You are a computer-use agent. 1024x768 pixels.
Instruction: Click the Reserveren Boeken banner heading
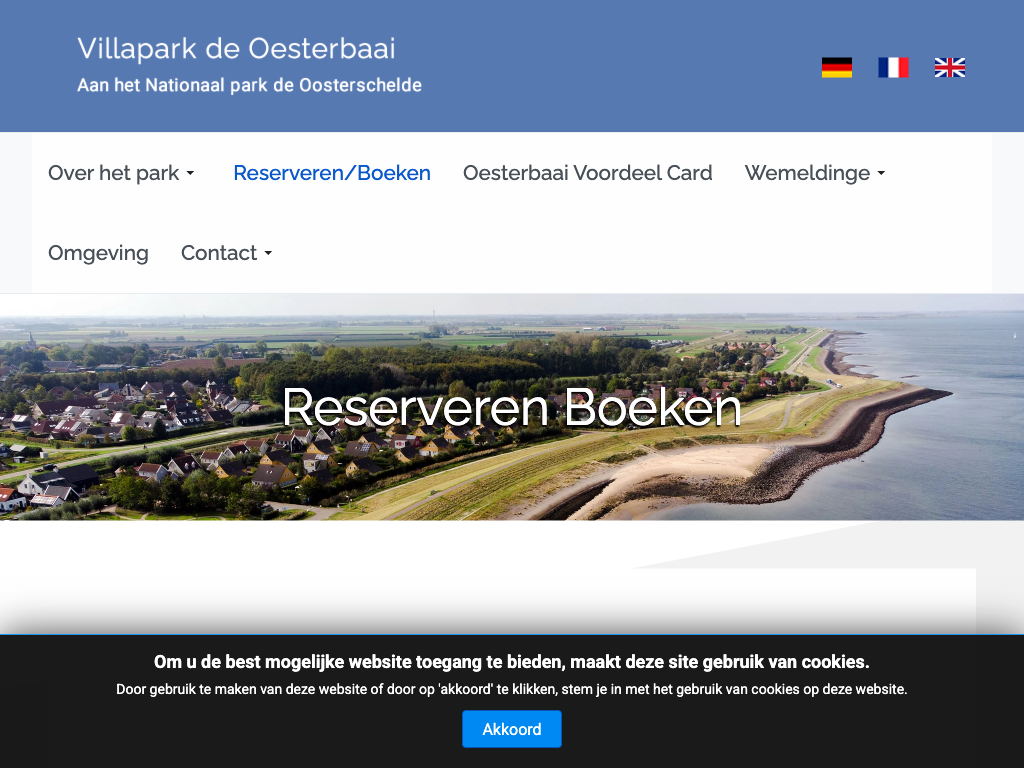pos(512,408)
